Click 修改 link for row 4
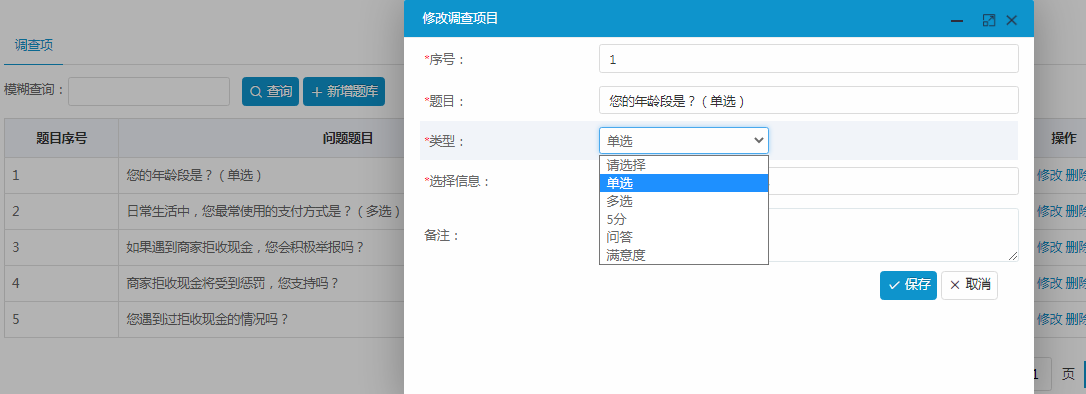This screenshot has width=1086, height=394. (x=1049, y=283)
